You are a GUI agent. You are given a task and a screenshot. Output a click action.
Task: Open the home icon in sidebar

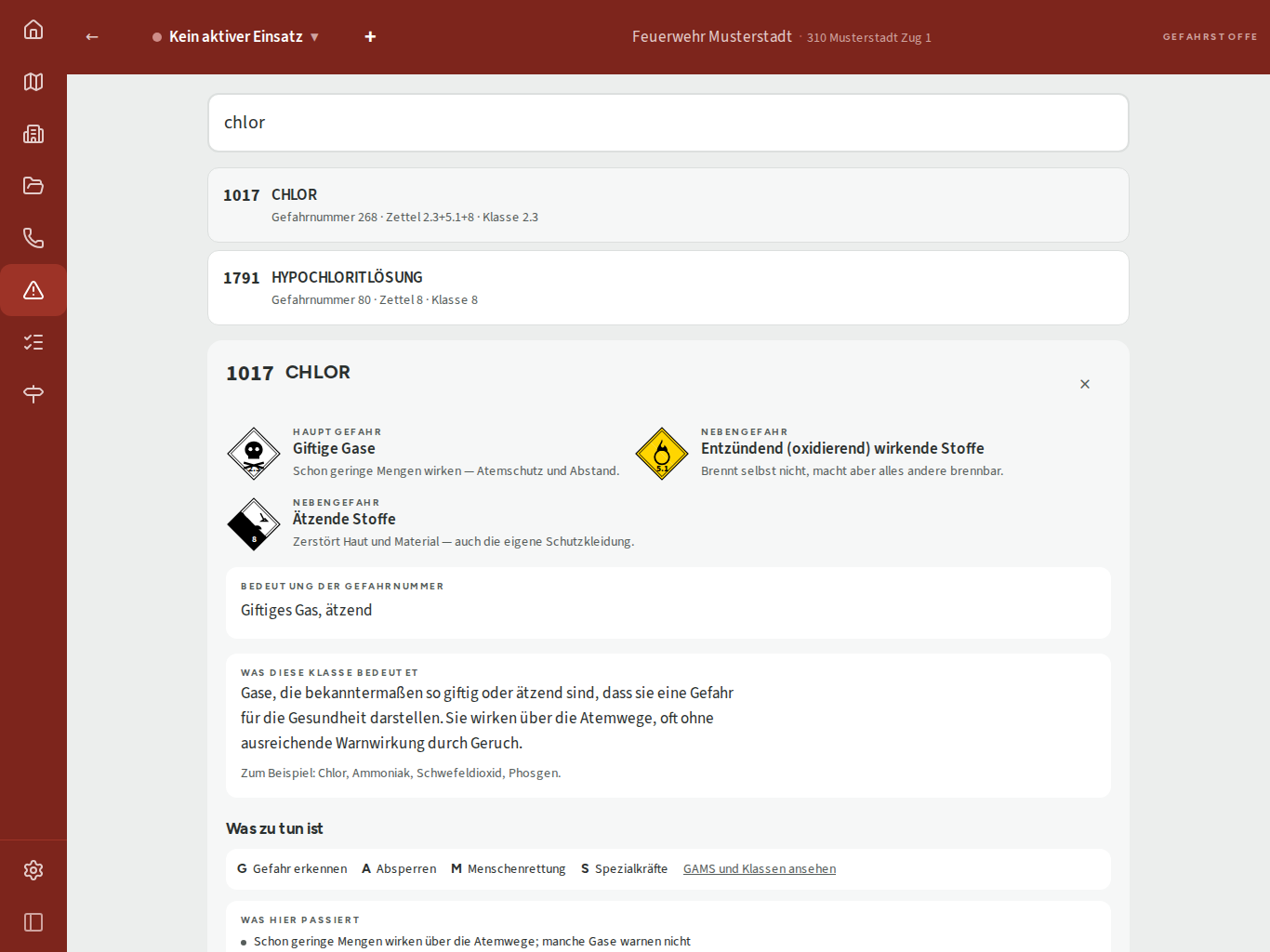tap(33, 30)
